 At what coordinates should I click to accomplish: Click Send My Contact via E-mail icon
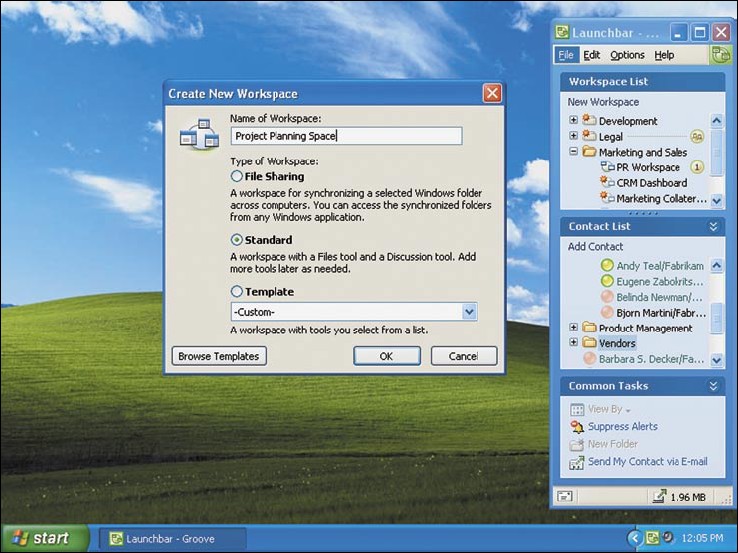pos(576,462)
